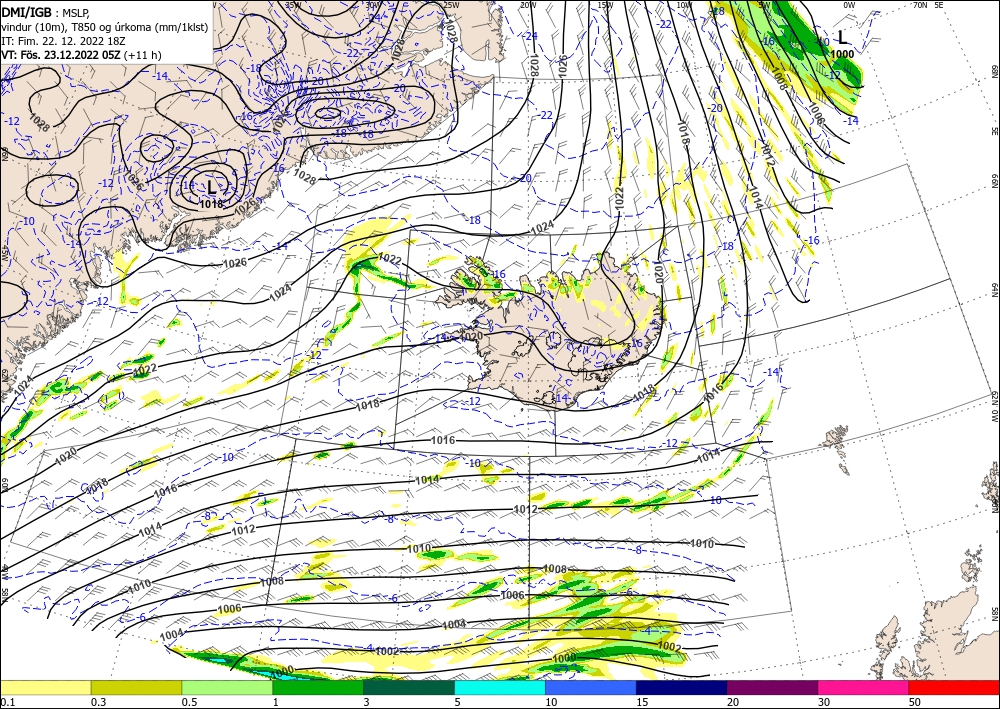Click the bold 1000 under the northeast L
The image size is (1000, 709).
[x=842, y=54]
